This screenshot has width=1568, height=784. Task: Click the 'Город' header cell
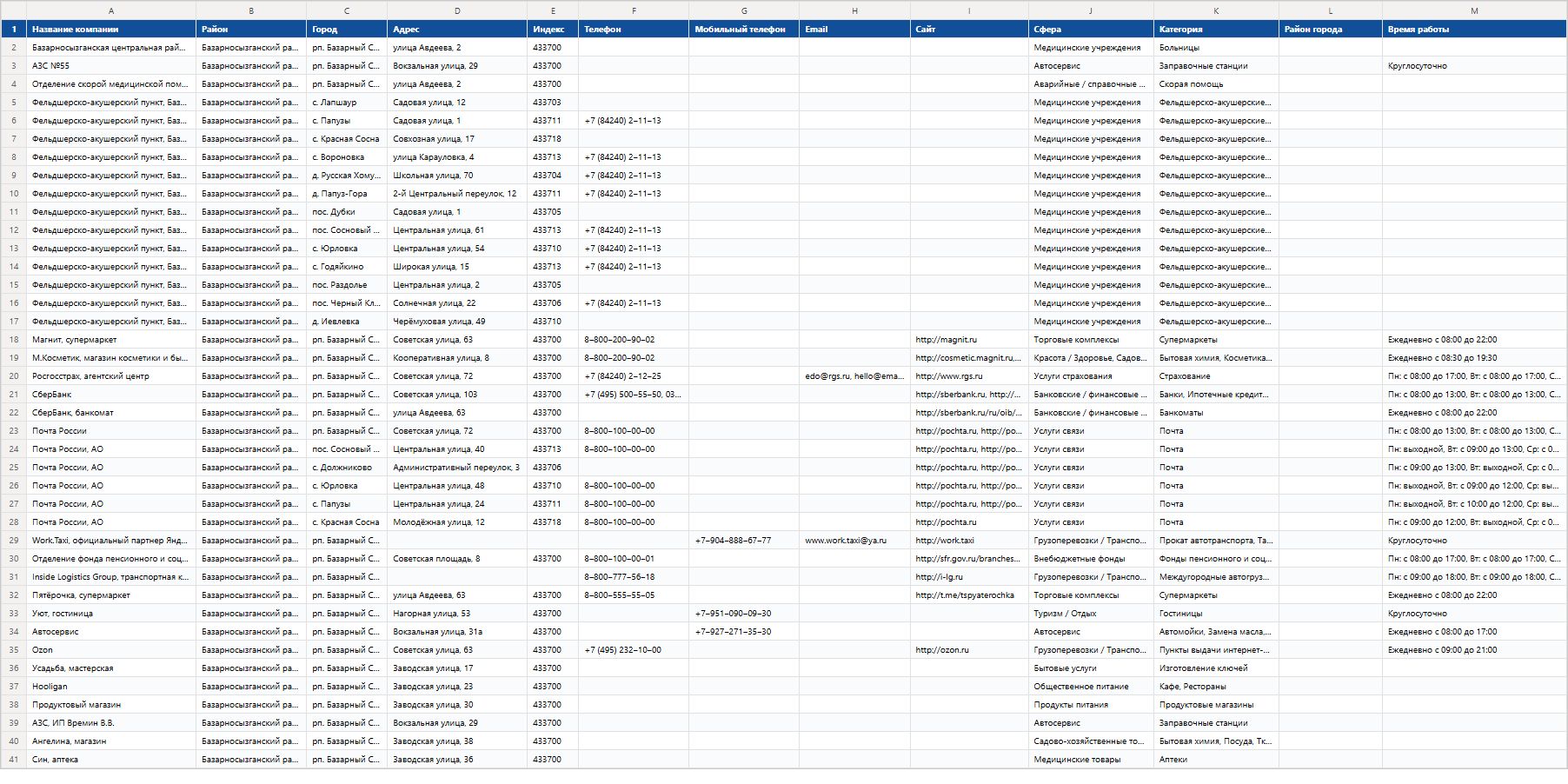347,30
